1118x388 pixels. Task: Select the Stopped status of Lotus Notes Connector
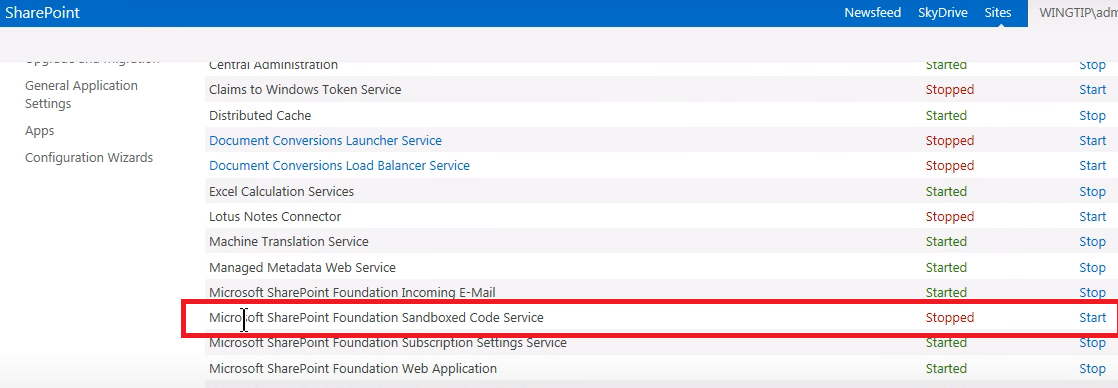point(950,216)
